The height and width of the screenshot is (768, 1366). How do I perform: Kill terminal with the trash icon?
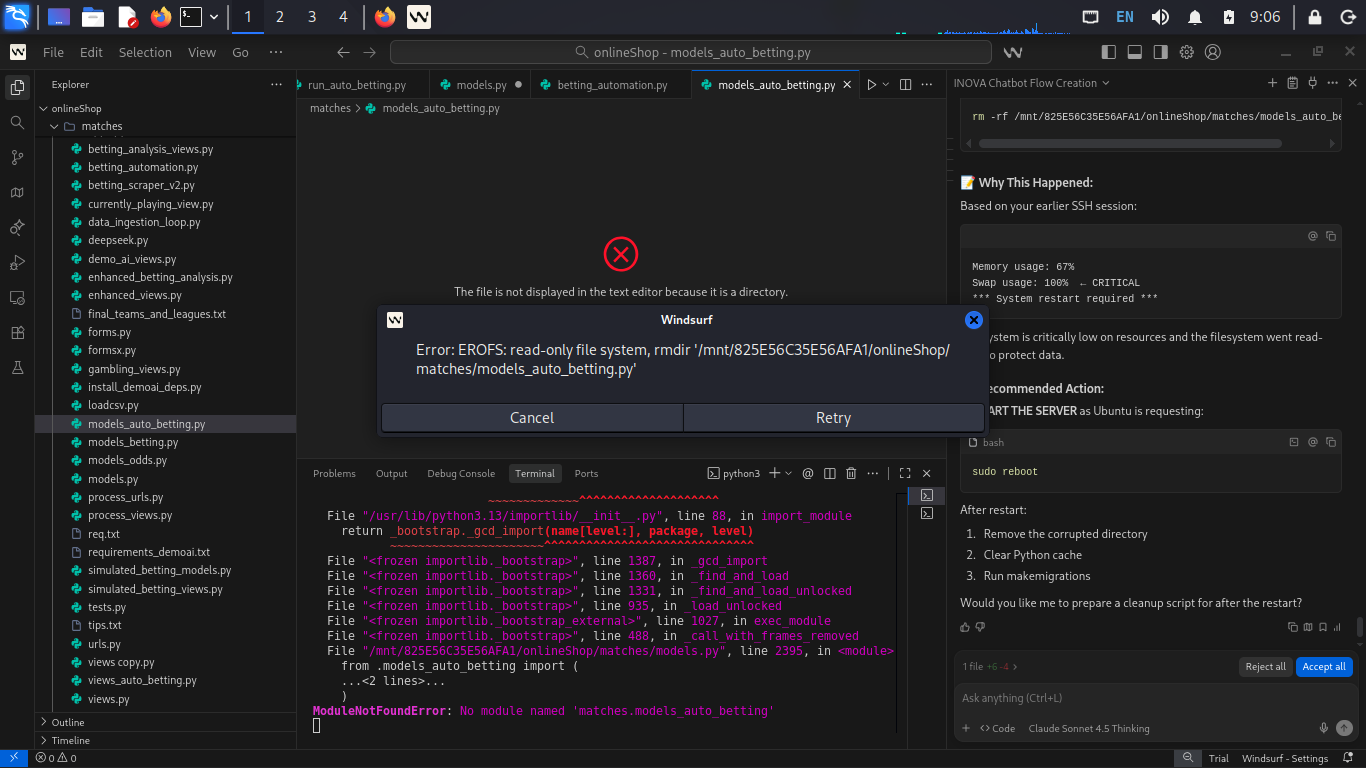tap(851, 473)
